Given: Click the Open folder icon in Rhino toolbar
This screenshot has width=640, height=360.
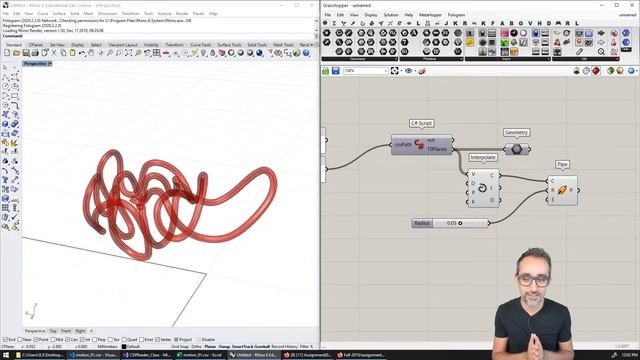Looking at the screenshot, I should [16, 53].
